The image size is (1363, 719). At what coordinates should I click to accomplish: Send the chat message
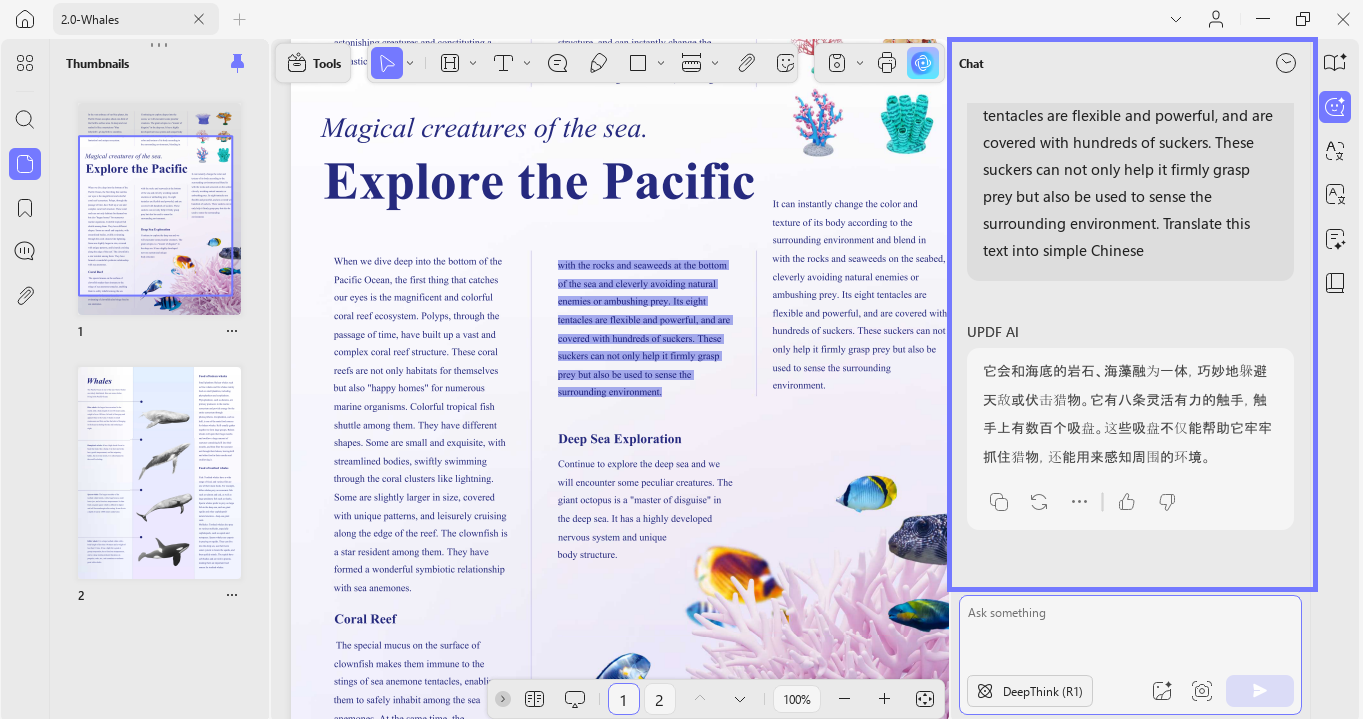[1259, 691]
